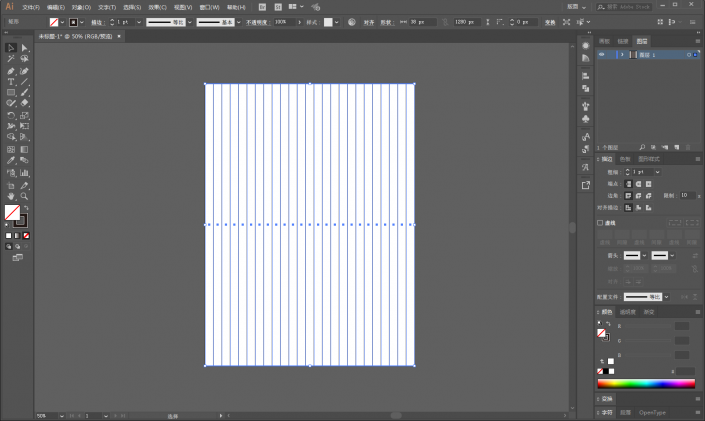Select the Free Transform tool
The width and height of the screenshot is (705, 421).
tap(25, 126)
